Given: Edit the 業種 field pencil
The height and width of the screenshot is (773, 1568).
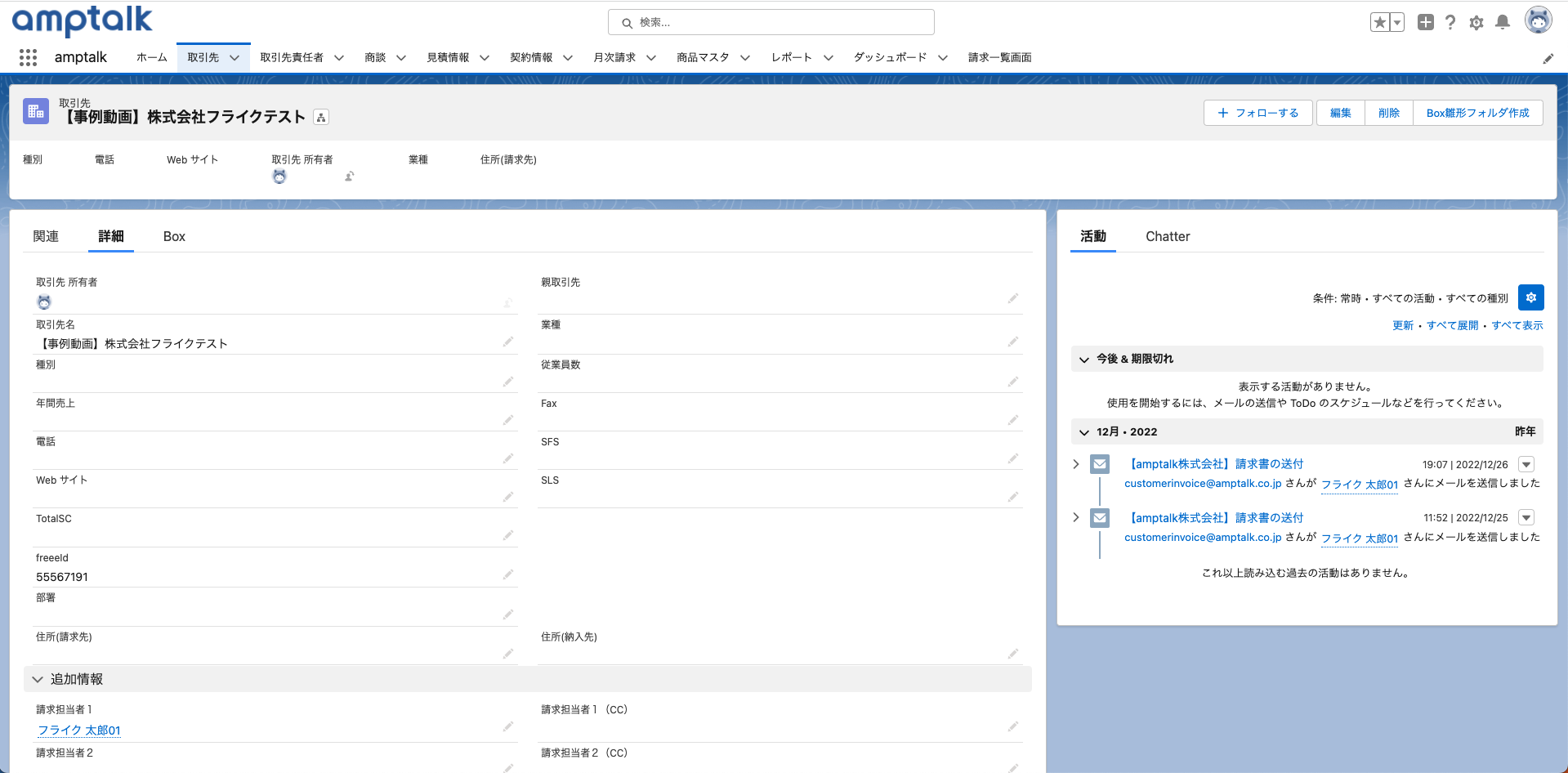Looking at the screenshot, I should 1013,342.
